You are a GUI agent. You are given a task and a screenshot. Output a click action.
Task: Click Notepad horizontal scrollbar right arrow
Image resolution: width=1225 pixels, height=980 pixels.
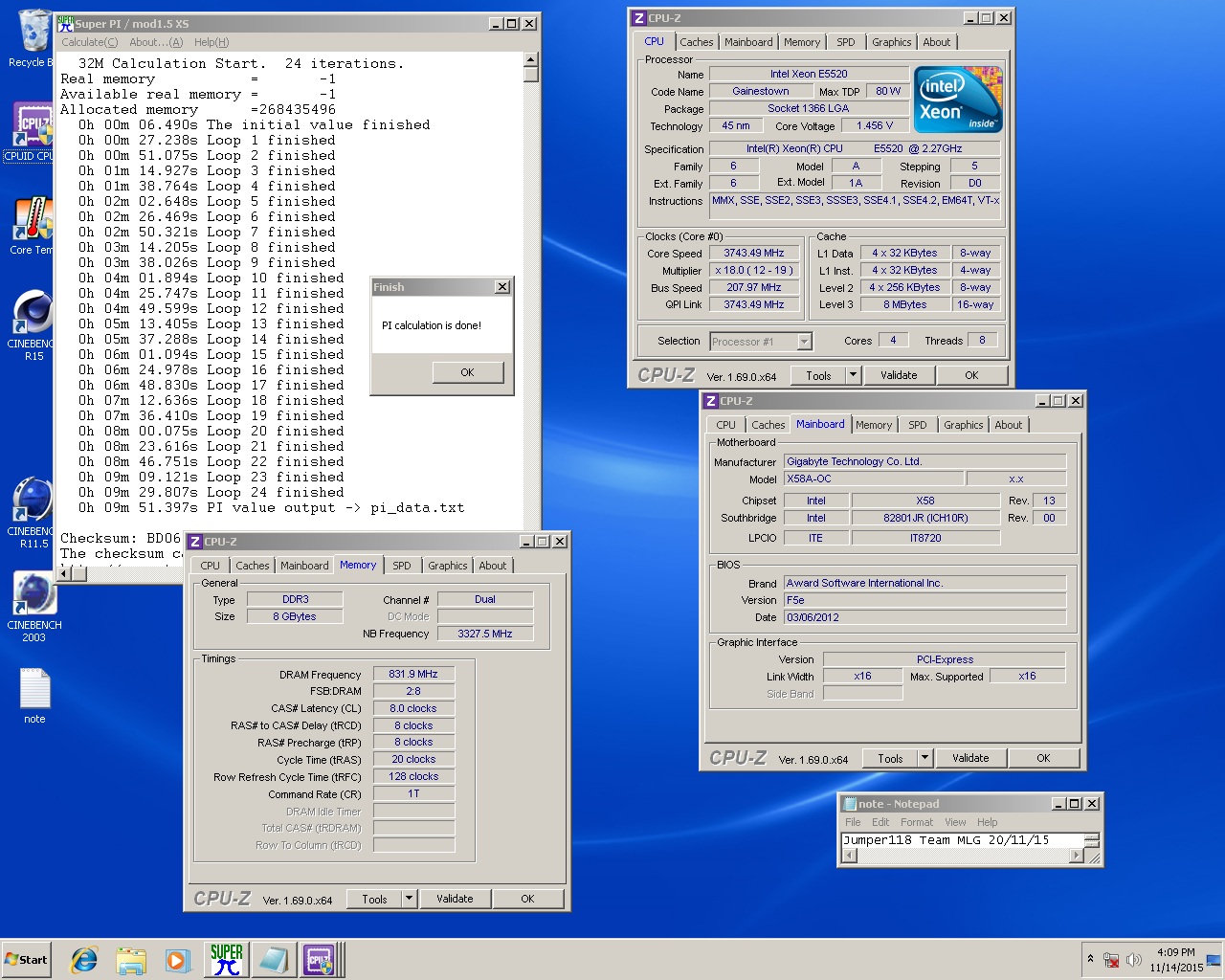(1076, 856)
